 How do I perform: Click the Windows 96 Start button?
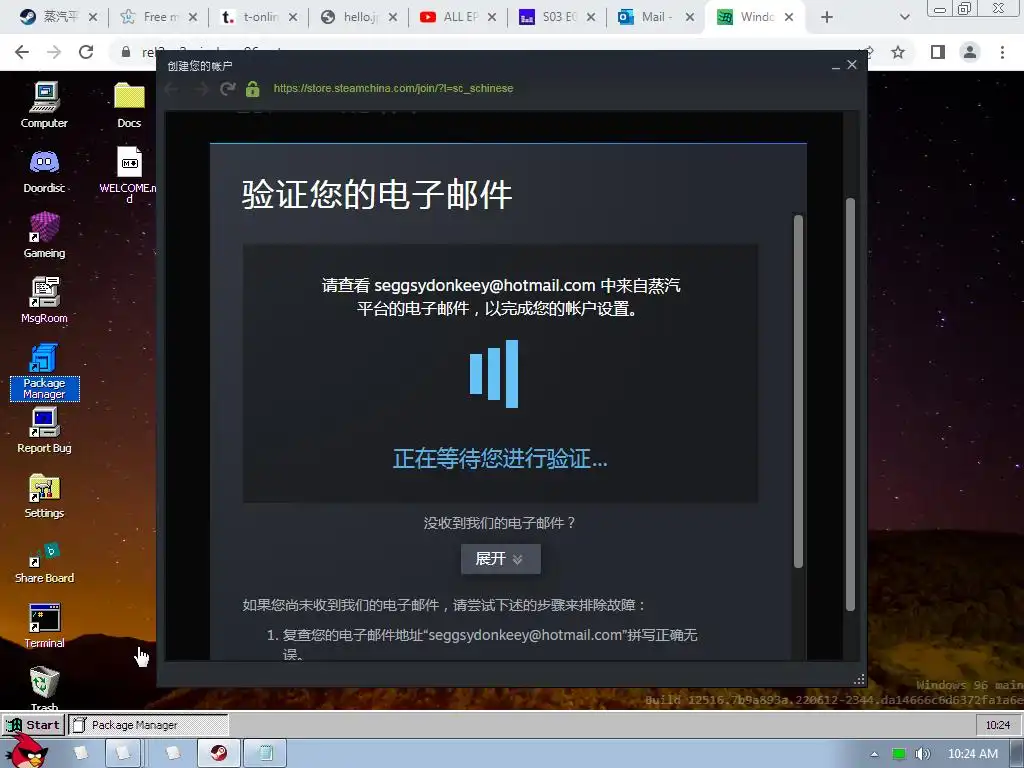coord(34,724)
